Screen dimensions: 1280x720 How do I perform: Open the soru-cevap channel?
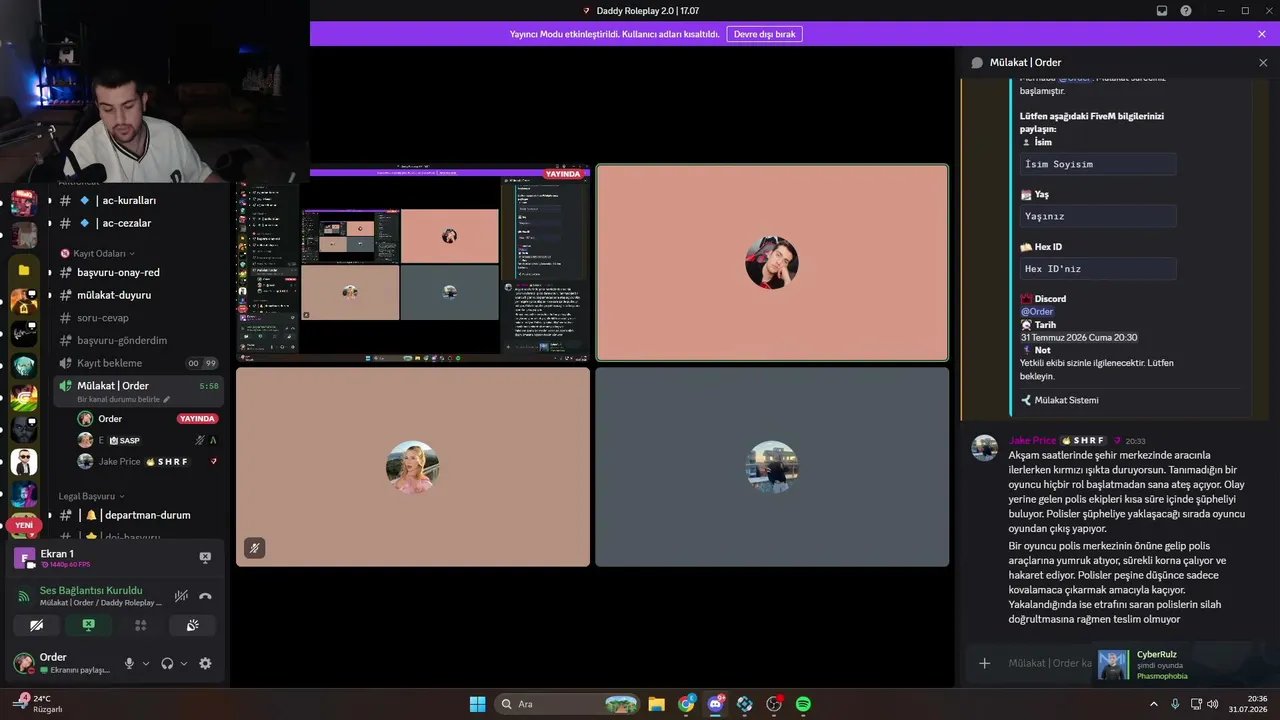point(136,318)
